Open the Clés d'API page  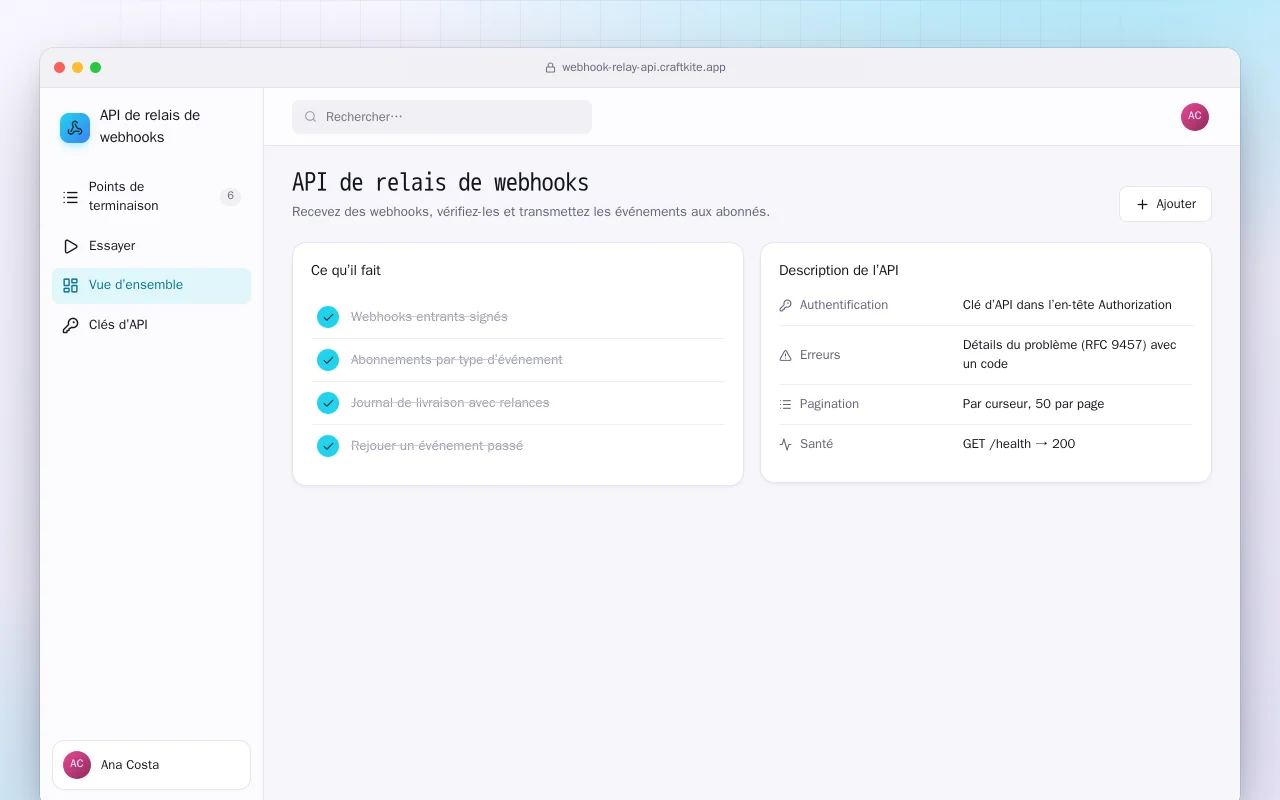click(151, 325)
